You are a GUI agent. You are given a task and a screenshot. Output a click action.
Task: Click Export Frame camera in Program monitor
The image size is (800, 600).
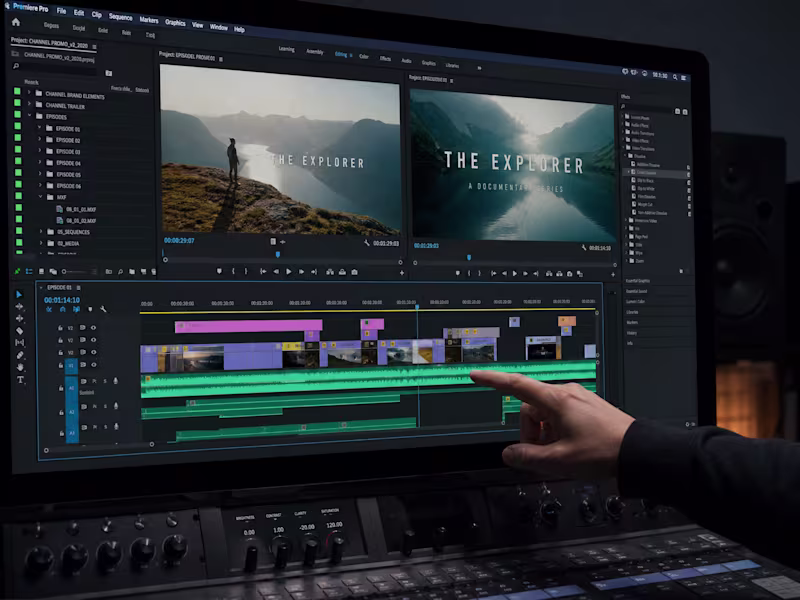[569, 274]
